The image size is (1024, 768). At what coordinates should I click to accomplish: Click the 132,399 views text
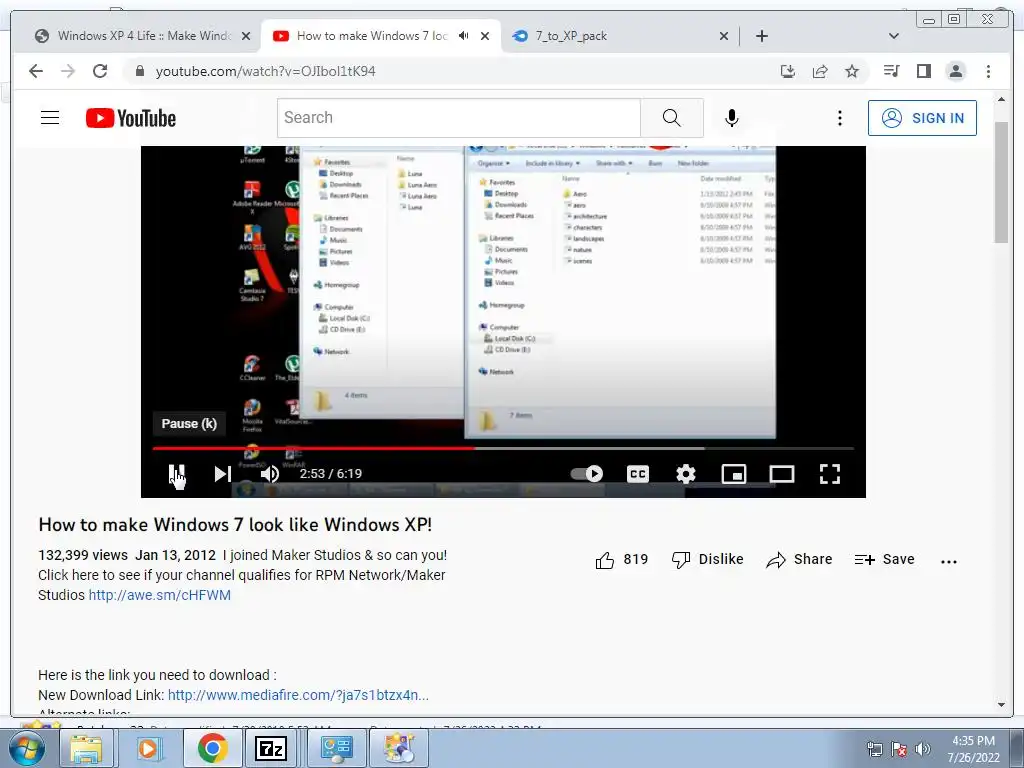point(83,555)
